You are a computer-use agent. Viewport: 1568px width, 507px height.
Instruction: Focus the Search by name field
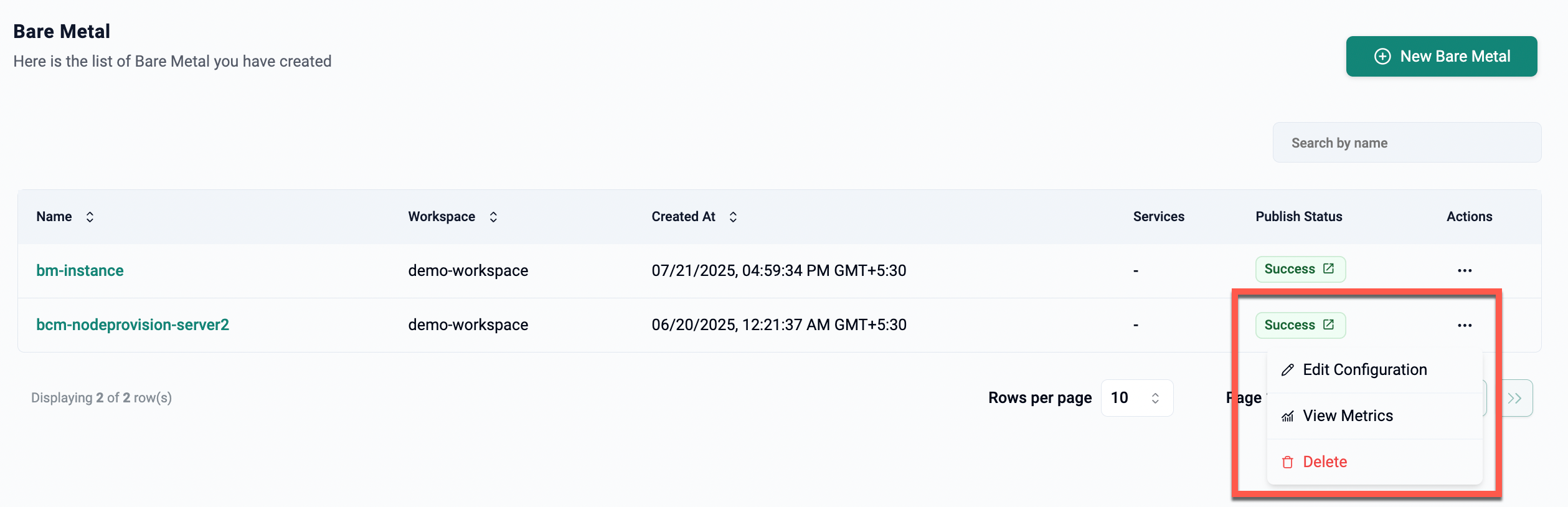(x=1407, y=143)
